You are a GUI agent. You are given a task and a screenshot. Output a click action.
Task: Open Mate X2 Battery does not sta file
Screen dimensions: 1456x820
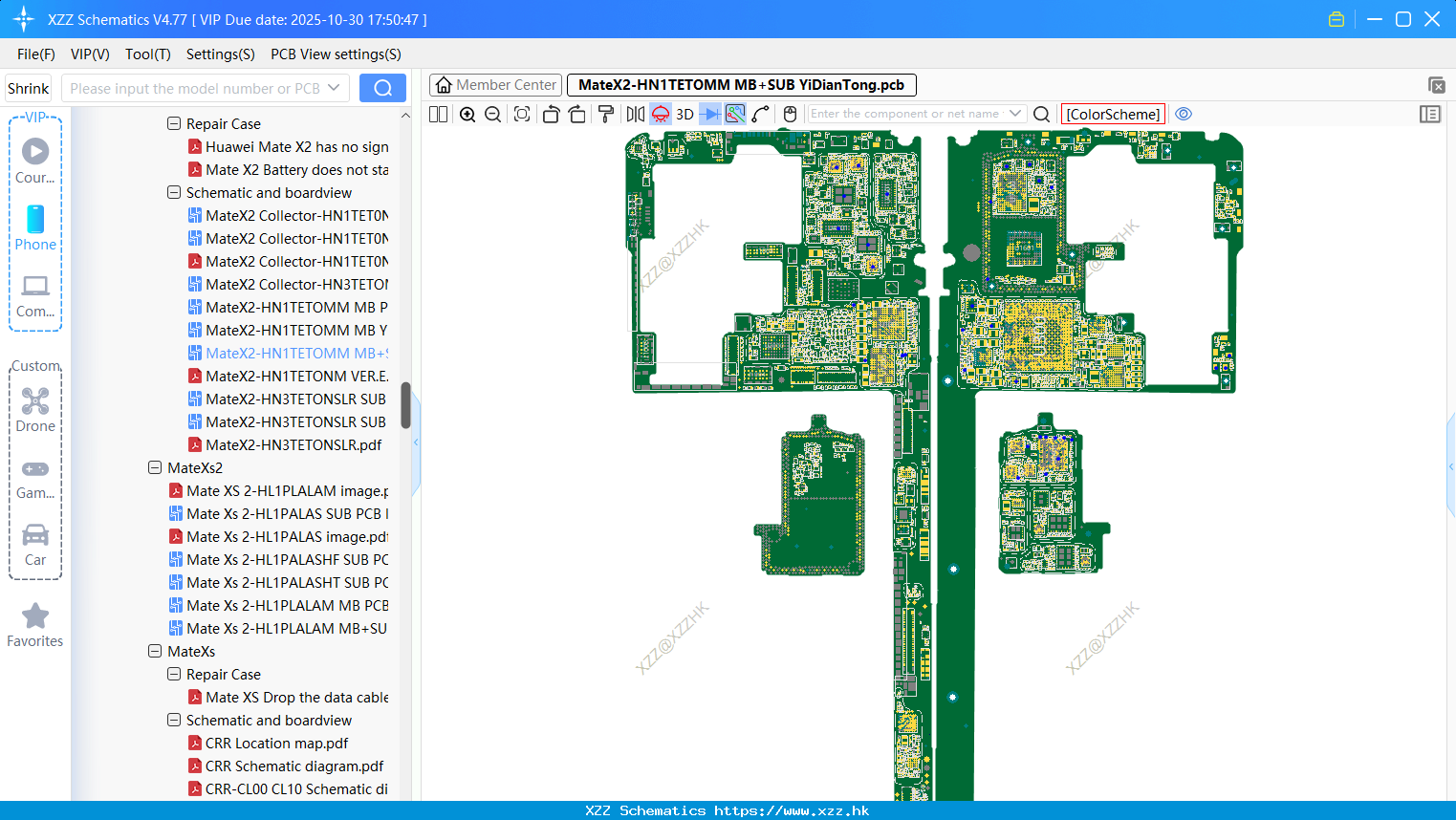point(288,169)
